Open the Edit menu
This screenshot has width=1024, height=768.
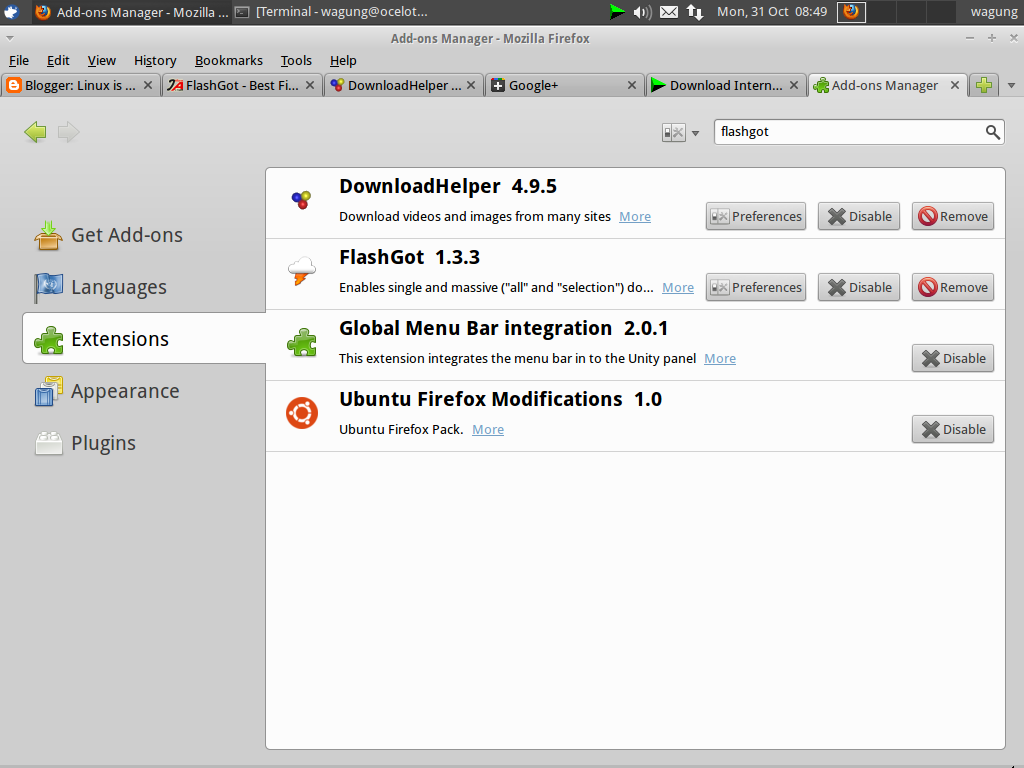57,61
